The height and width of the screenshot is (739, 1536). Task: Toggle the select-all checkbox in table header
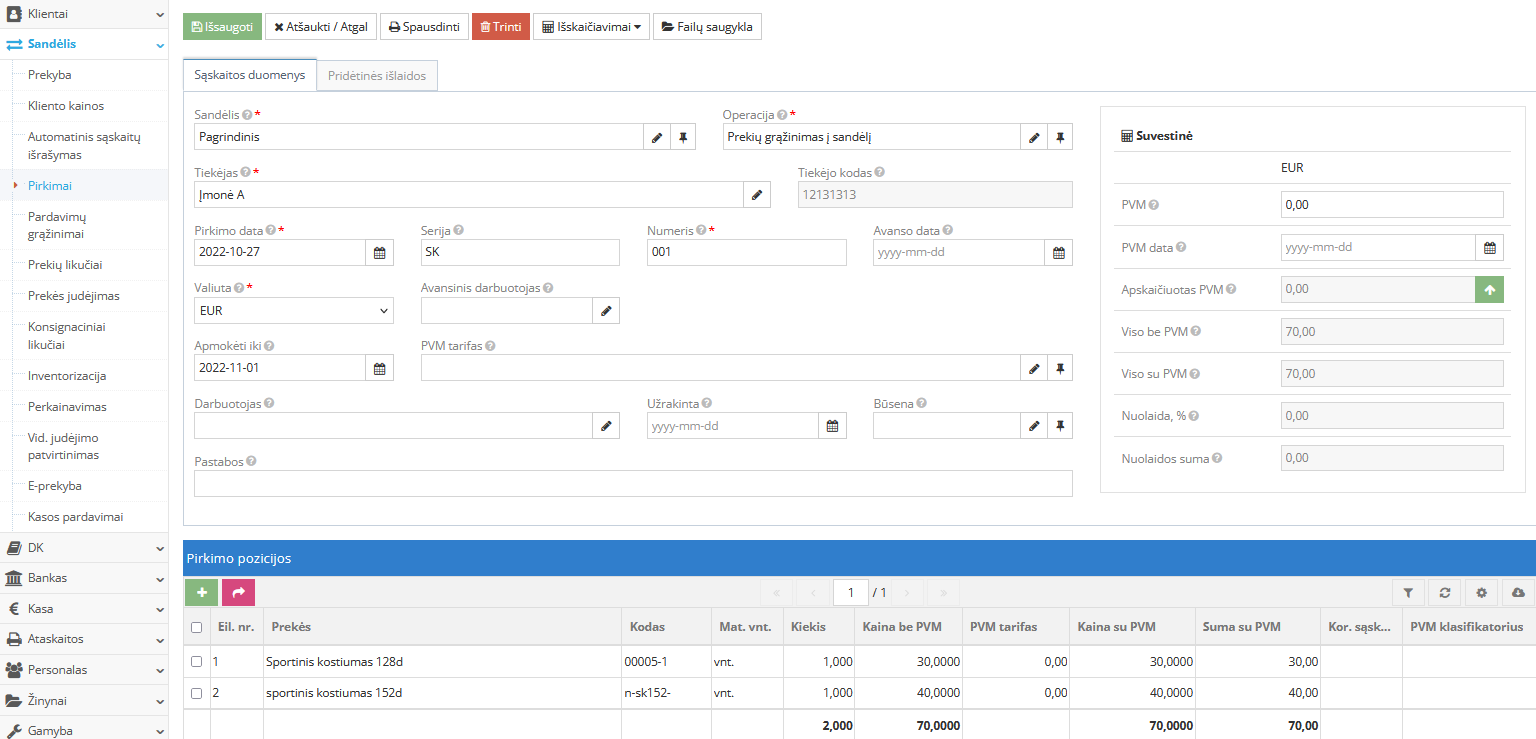pos(197,628)
